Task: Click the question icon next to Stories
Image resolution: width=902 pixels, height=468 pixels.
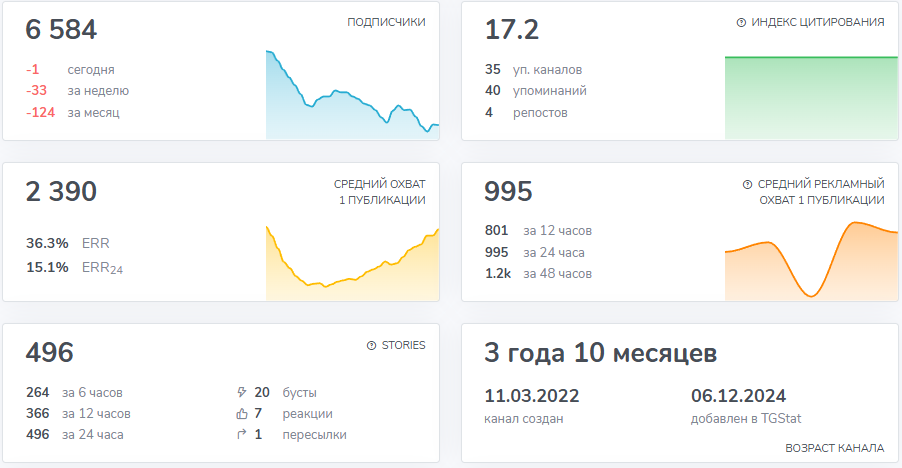Action: (372, 346)
